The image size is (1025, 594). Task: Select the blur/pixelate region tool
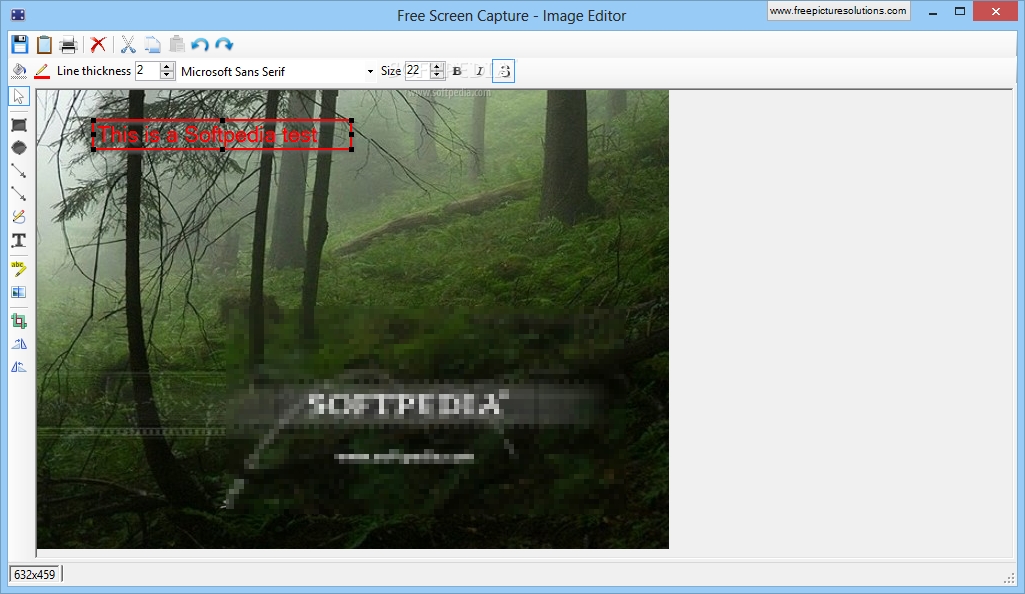pos(19,292)
